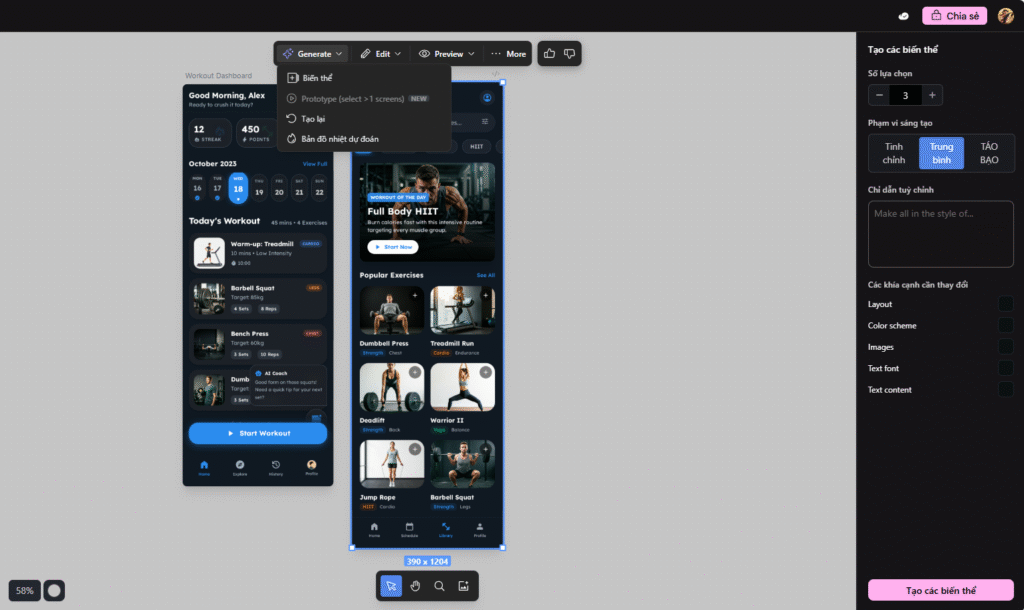Click the magnifier search tool
Image resolution: width=1024 pixels, height=610 pixels.
[439, 586]
